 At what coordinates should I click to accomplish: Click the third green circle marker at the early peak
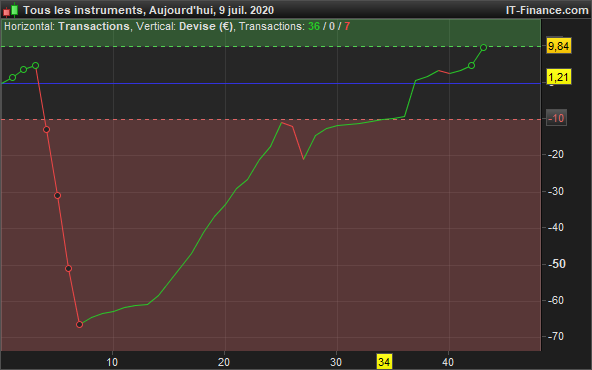pos(35,66)
